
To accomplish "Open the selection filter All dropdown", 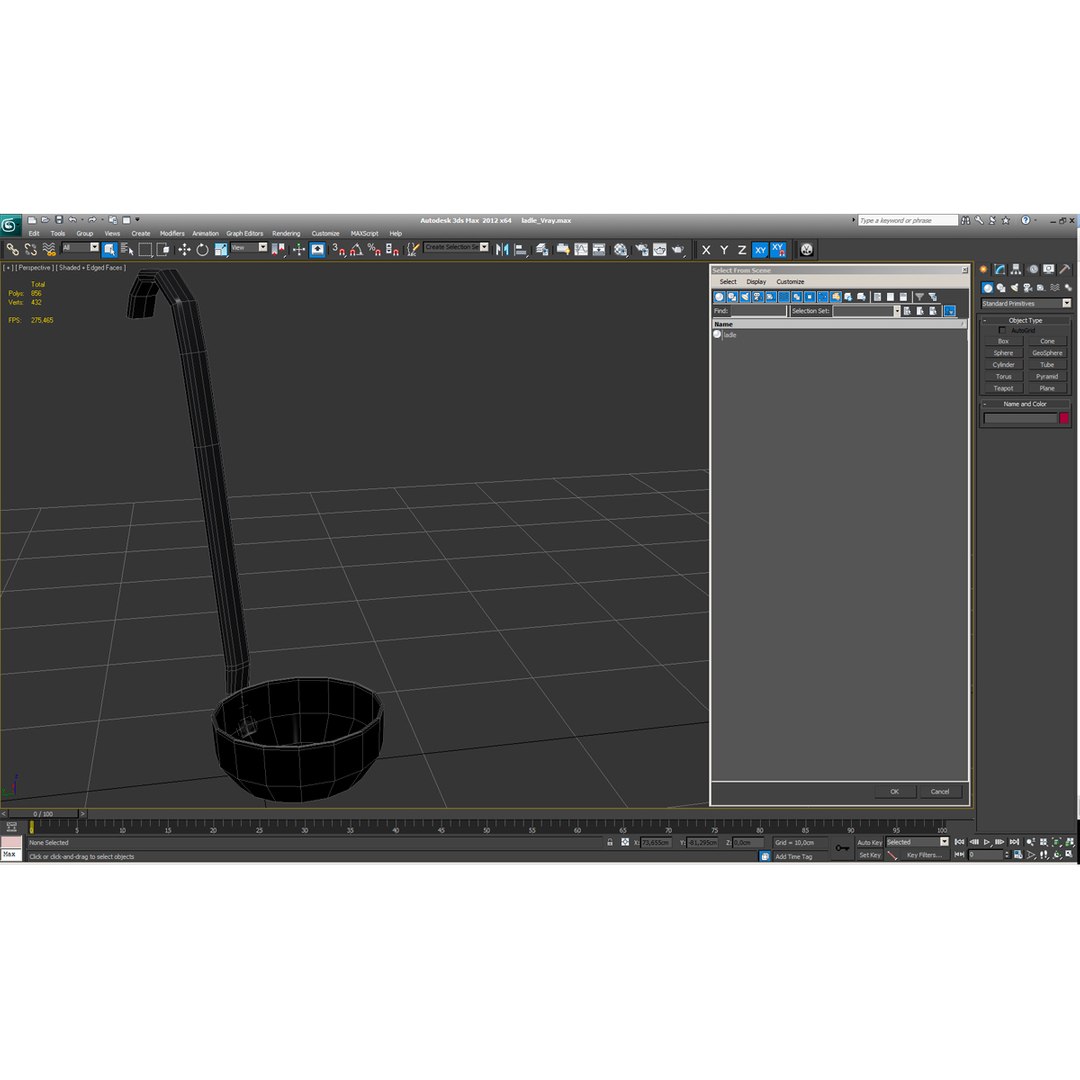I will (81, 247).
